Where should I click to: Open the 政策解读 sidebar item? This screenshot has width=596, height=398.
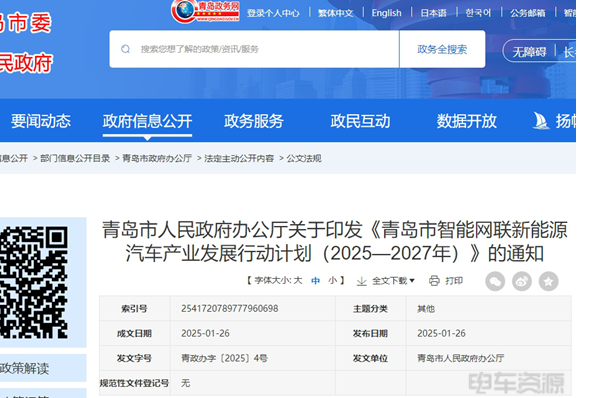click(24, 368)
